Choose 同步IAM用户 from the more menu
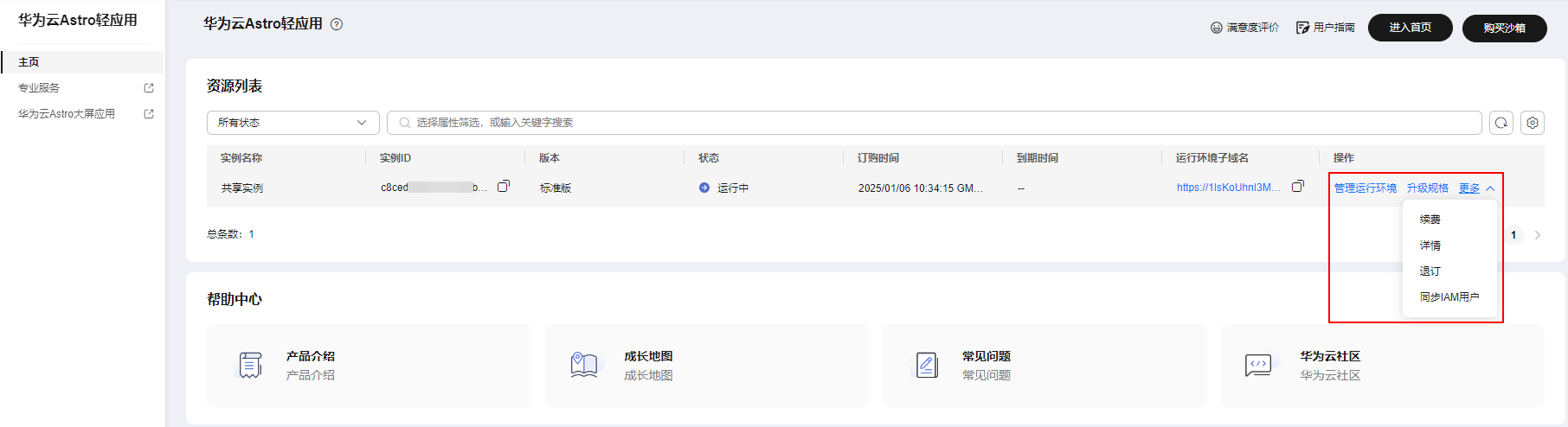The height and width of the screenshot is (427, 1568). click(x=1450, y=297)
